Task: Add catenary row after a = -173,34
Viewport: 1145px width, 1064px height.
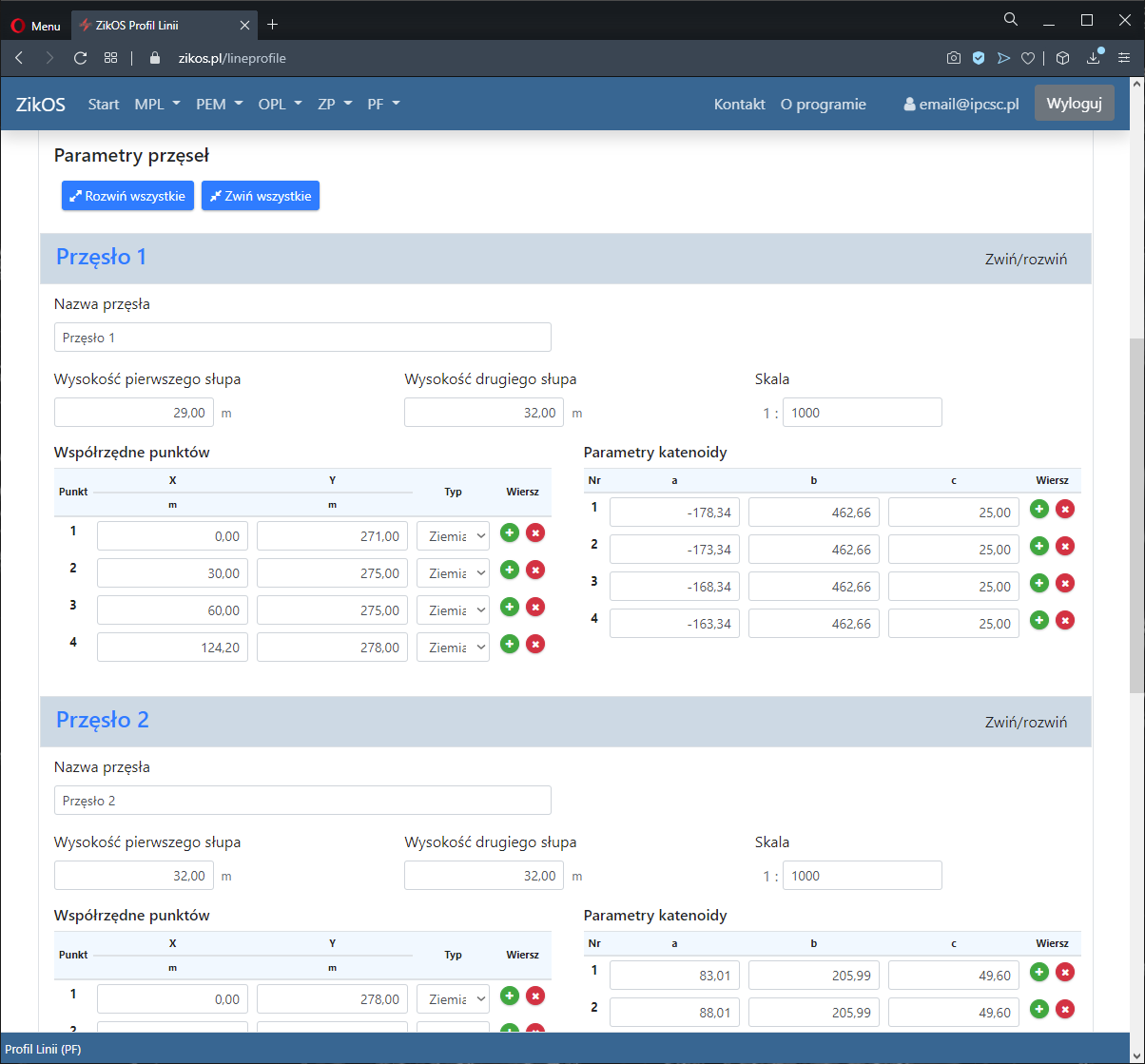Action: pos(1039,546)
